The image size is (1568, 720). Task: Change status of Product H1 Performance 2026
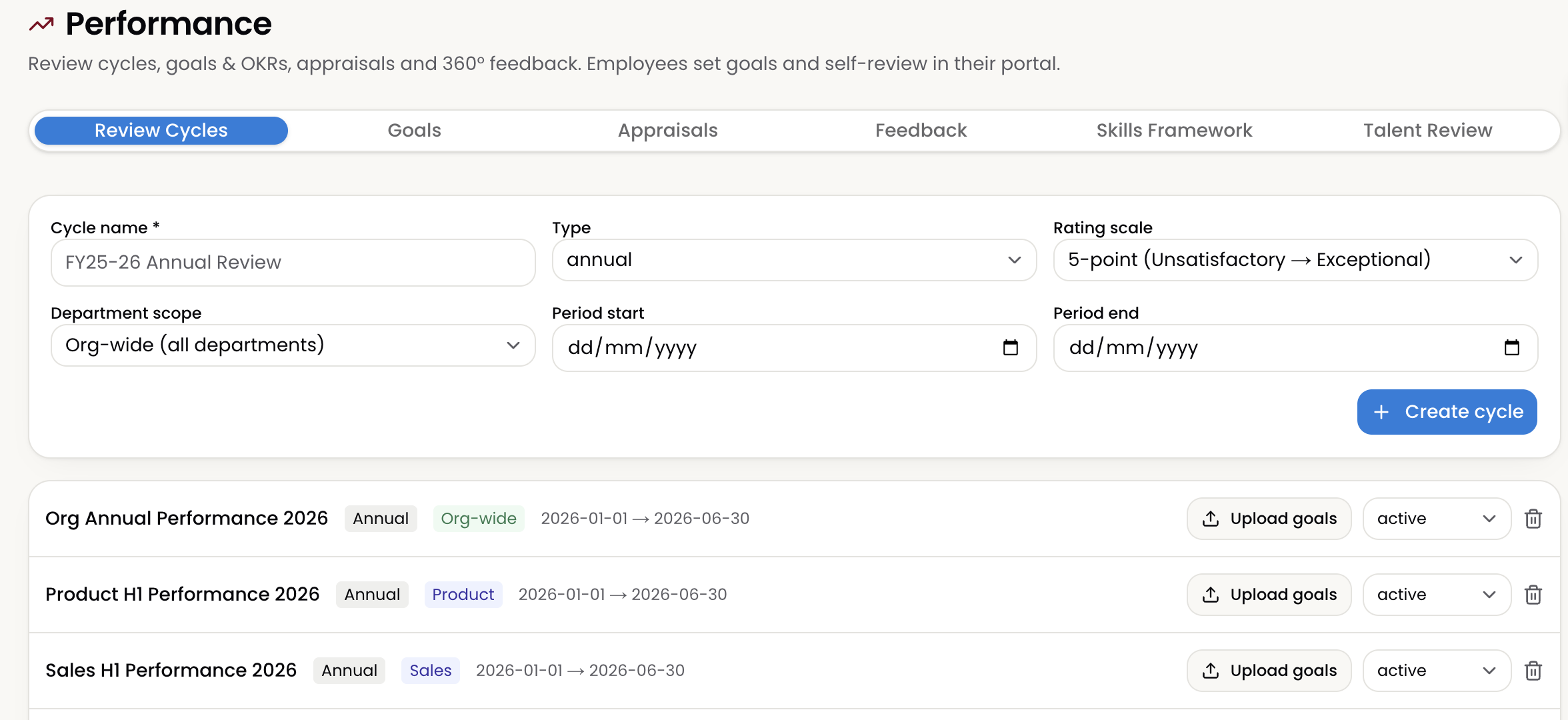pos(1437,595)
